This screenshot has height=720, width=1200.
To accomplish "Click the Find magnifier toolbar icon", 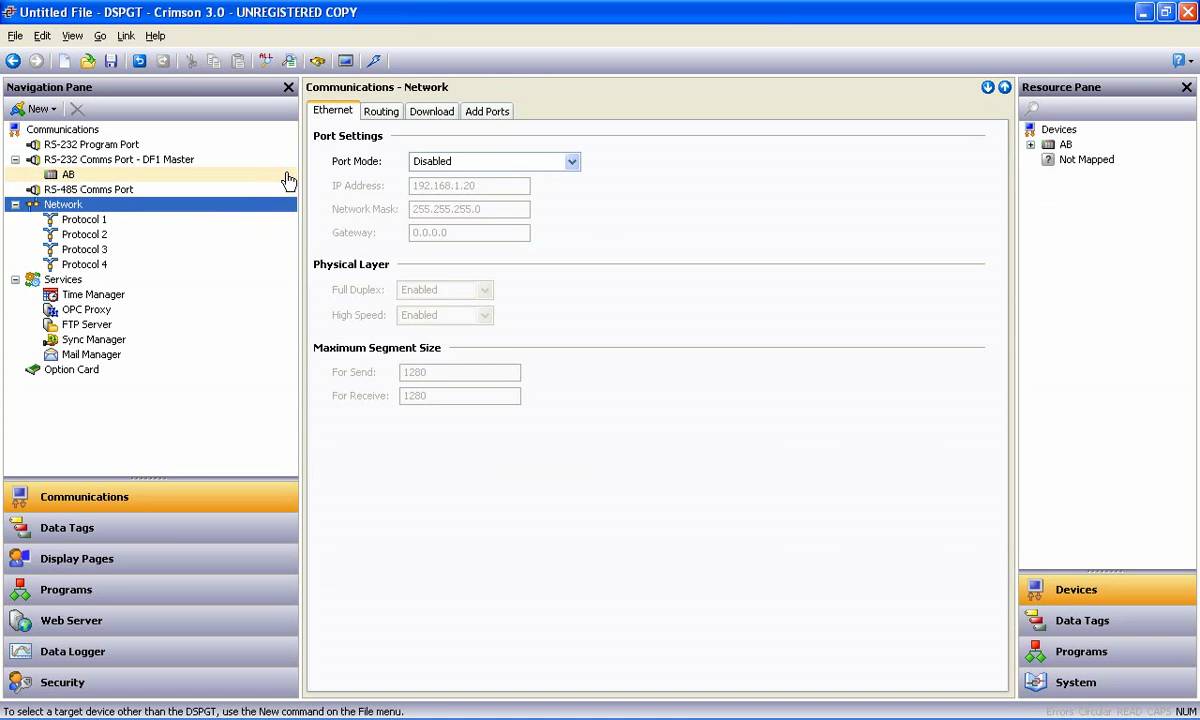I will click(289, 61).
